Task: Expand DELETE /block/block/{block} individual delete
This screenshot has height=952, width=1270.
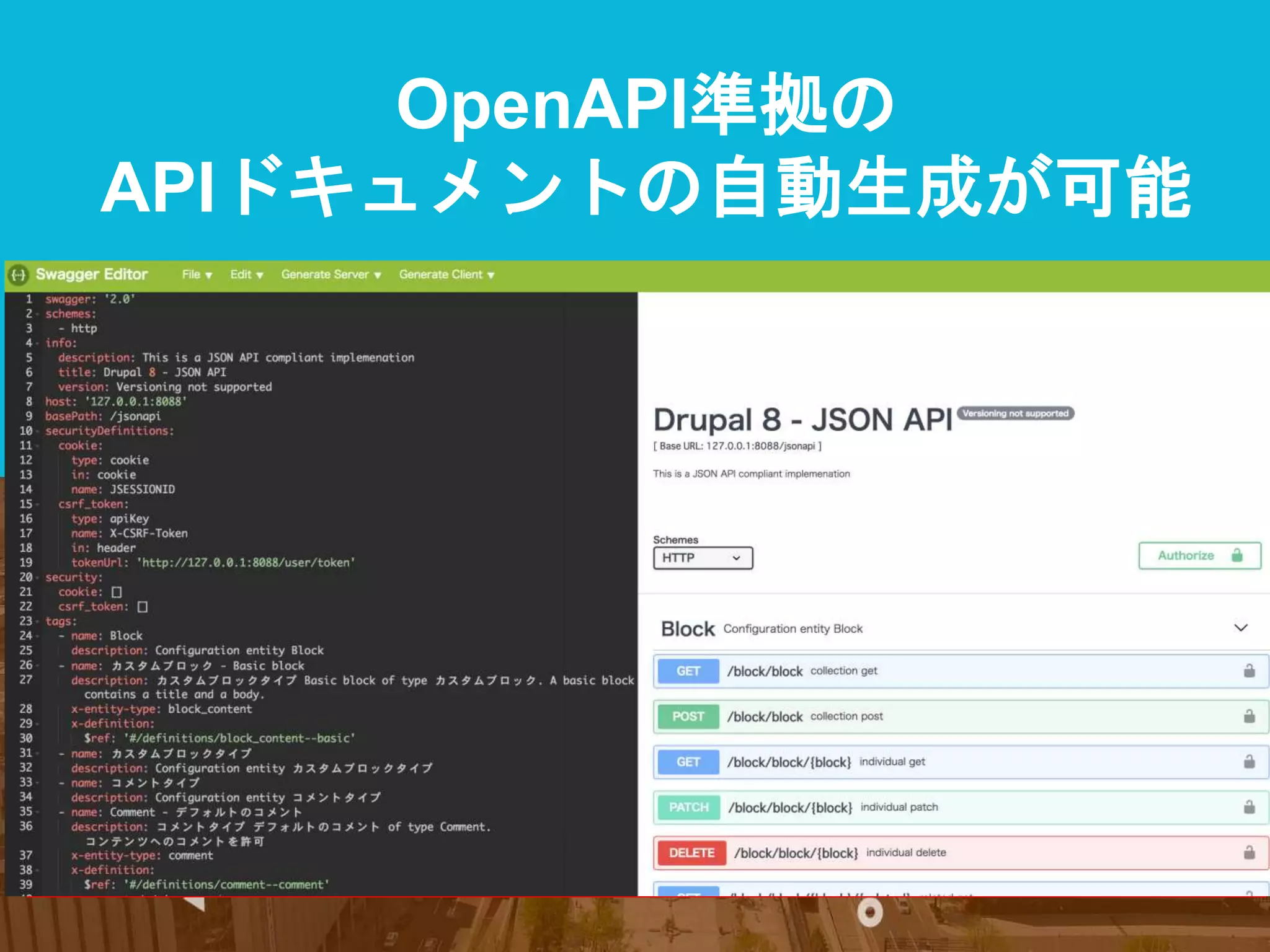Action: pos(961,853)
